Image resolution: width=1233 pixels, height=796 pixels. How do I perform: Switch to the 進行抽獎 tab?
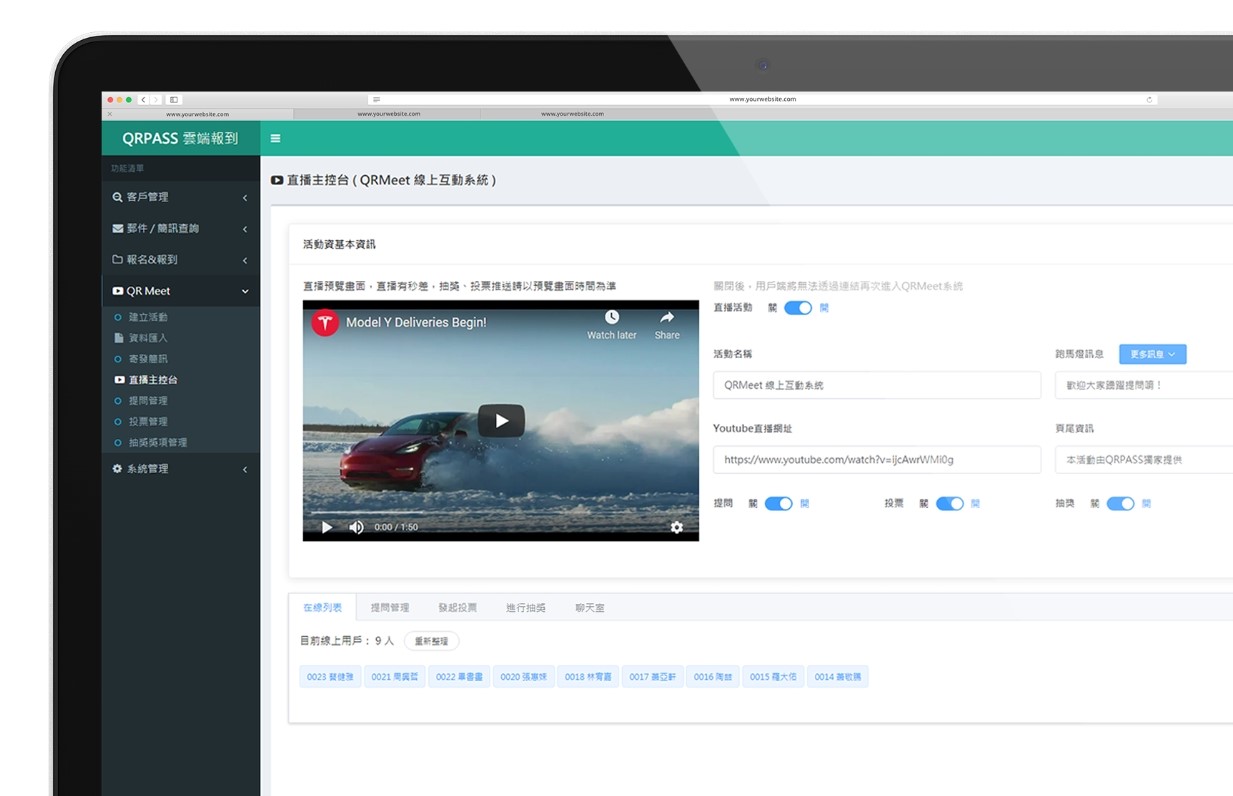tap(525, 607)
